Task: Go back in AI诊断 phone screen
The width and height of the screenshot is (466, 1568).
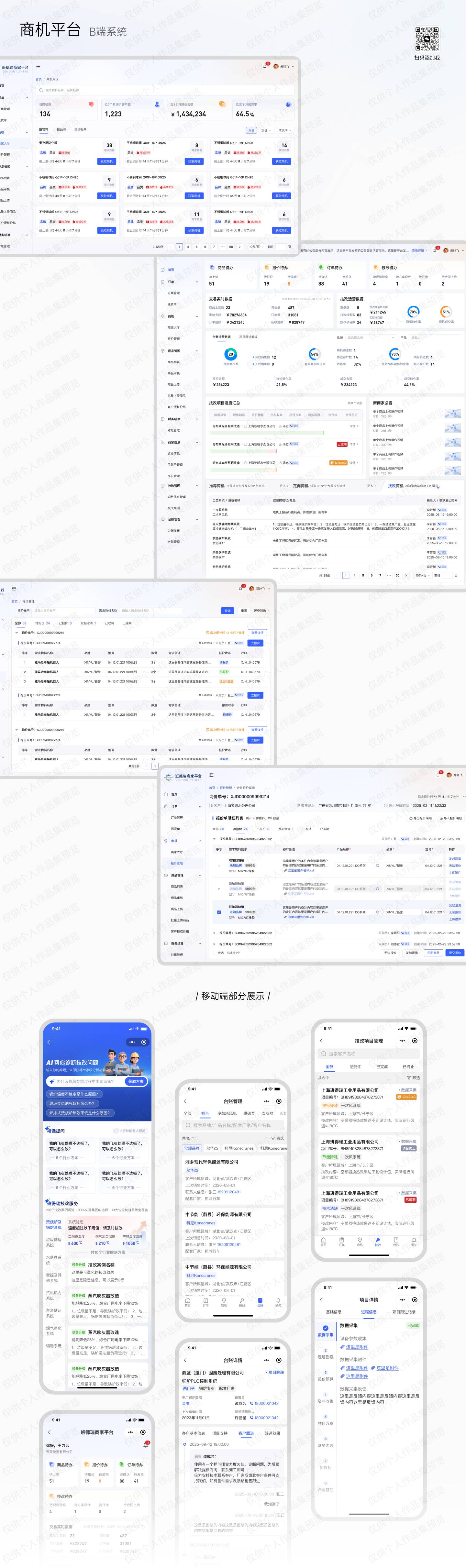Action: [x=49, y=1042]
